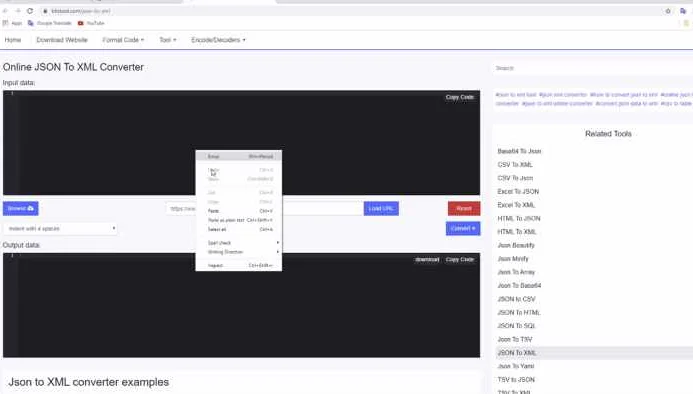Click the site padlock icon
The height and width of the screenshot is (394, 693).
[x=45, y=11]
